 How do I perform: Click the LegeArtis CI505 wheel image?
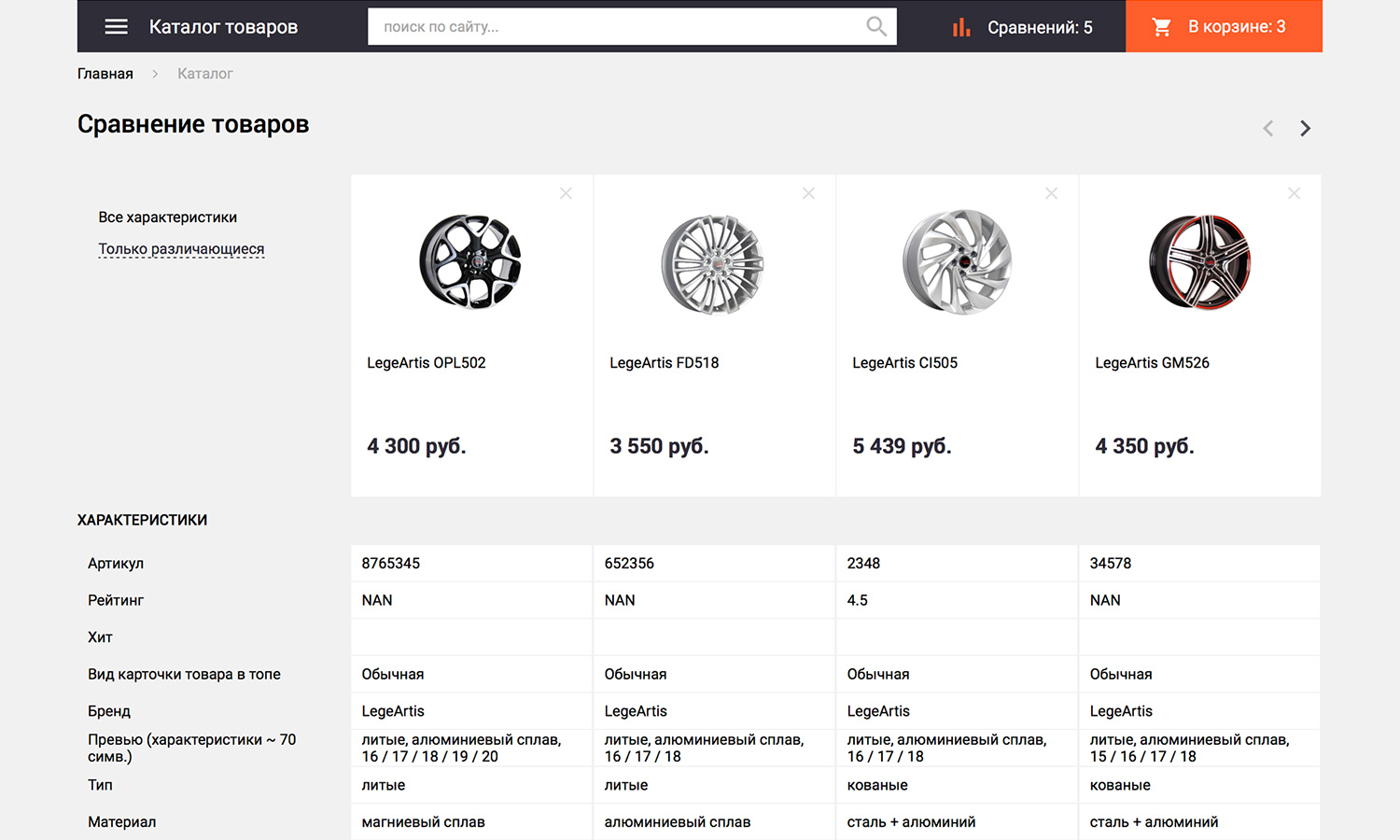point(957,261)
